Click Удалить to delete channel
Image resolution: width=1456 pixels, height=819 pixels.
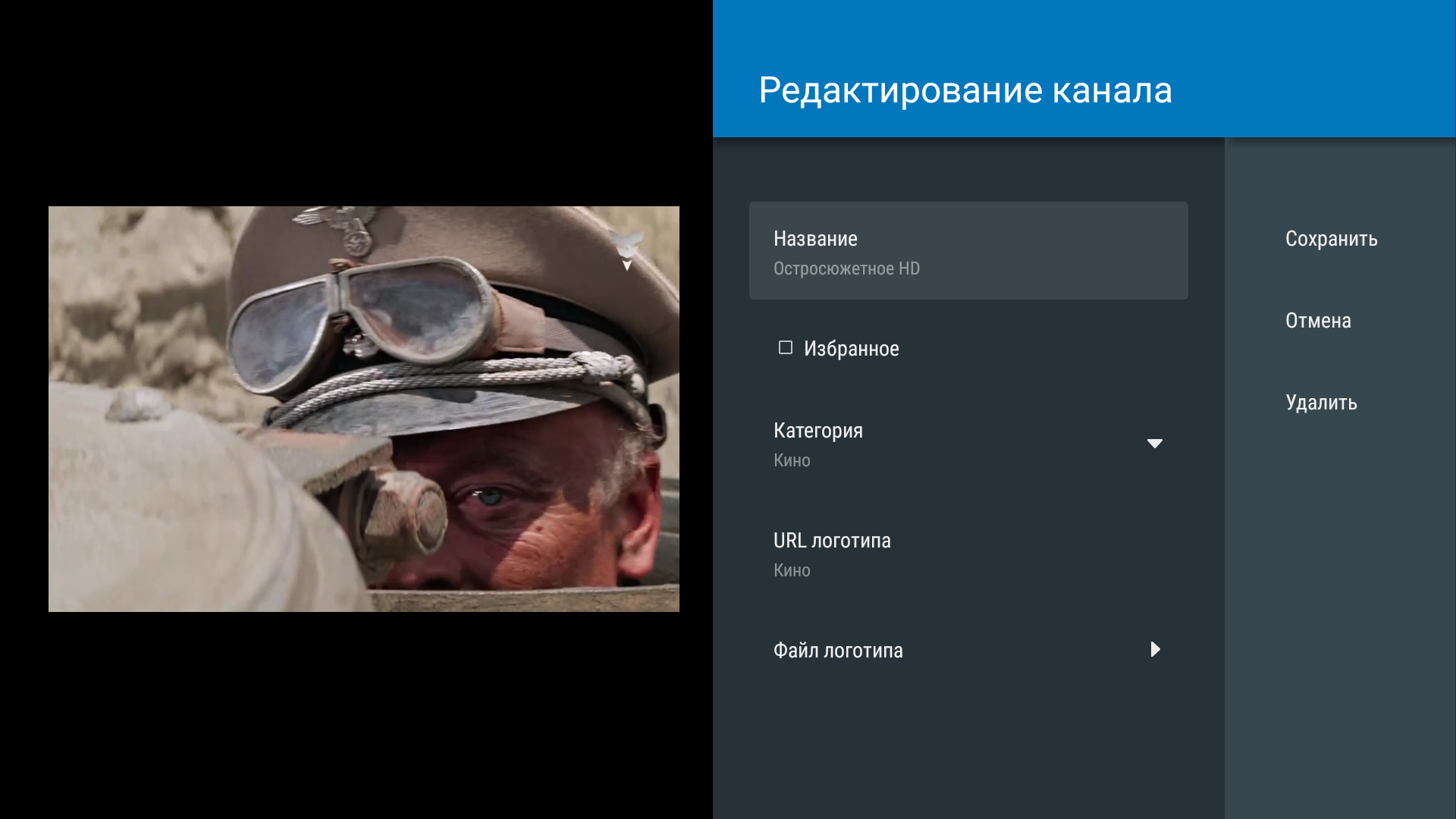tap(1321, 403)
